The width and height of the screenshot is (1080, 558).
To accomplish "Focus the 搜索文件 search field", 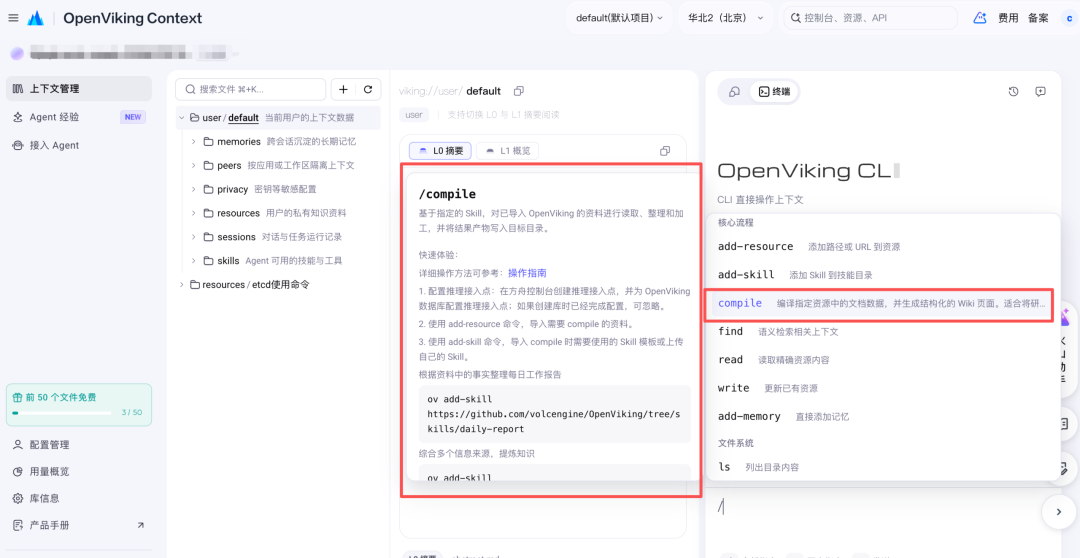I will 251,90.
